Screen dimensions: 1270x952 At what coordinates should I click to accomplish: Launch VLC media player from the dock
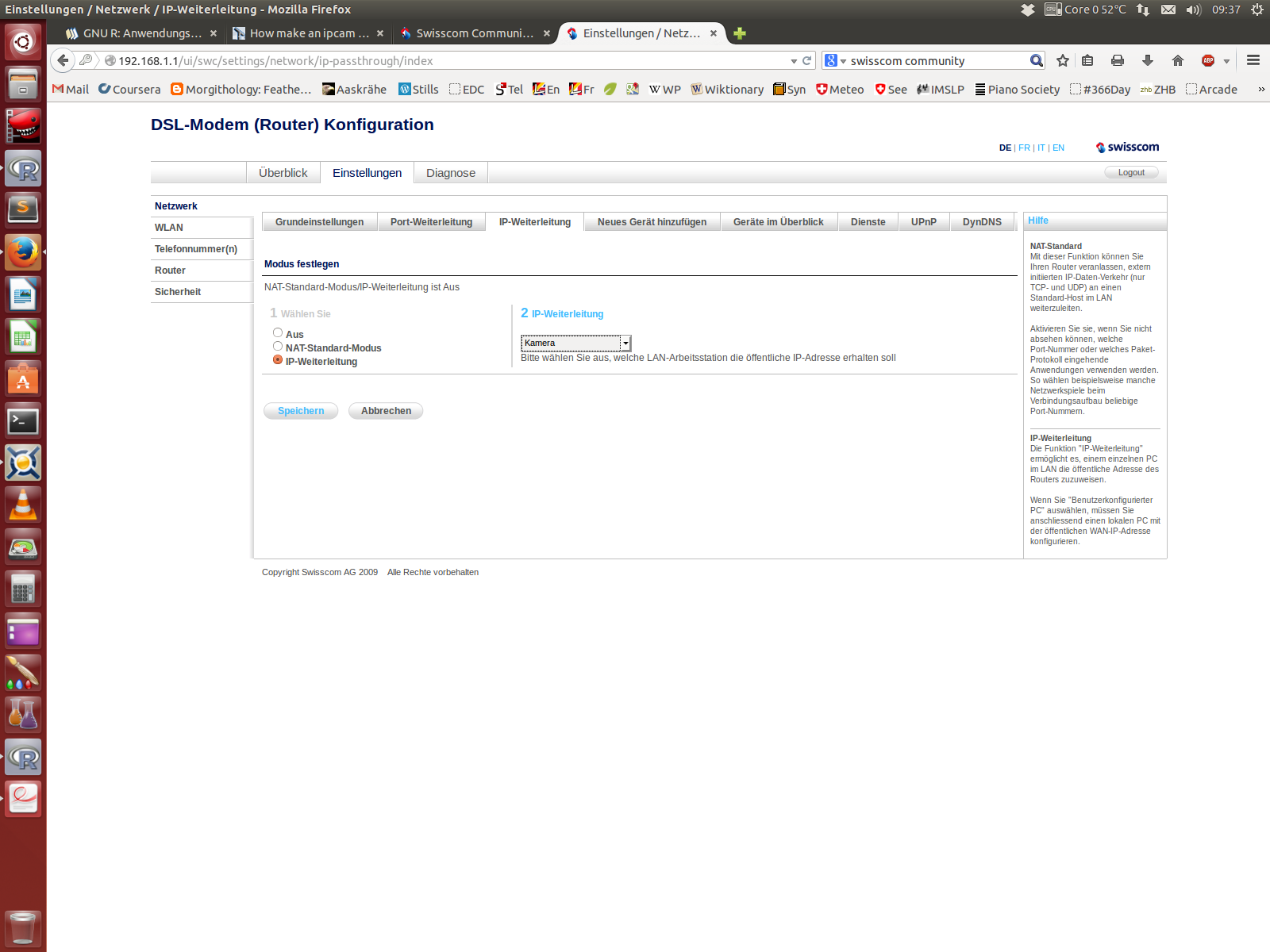pos(23,505)
